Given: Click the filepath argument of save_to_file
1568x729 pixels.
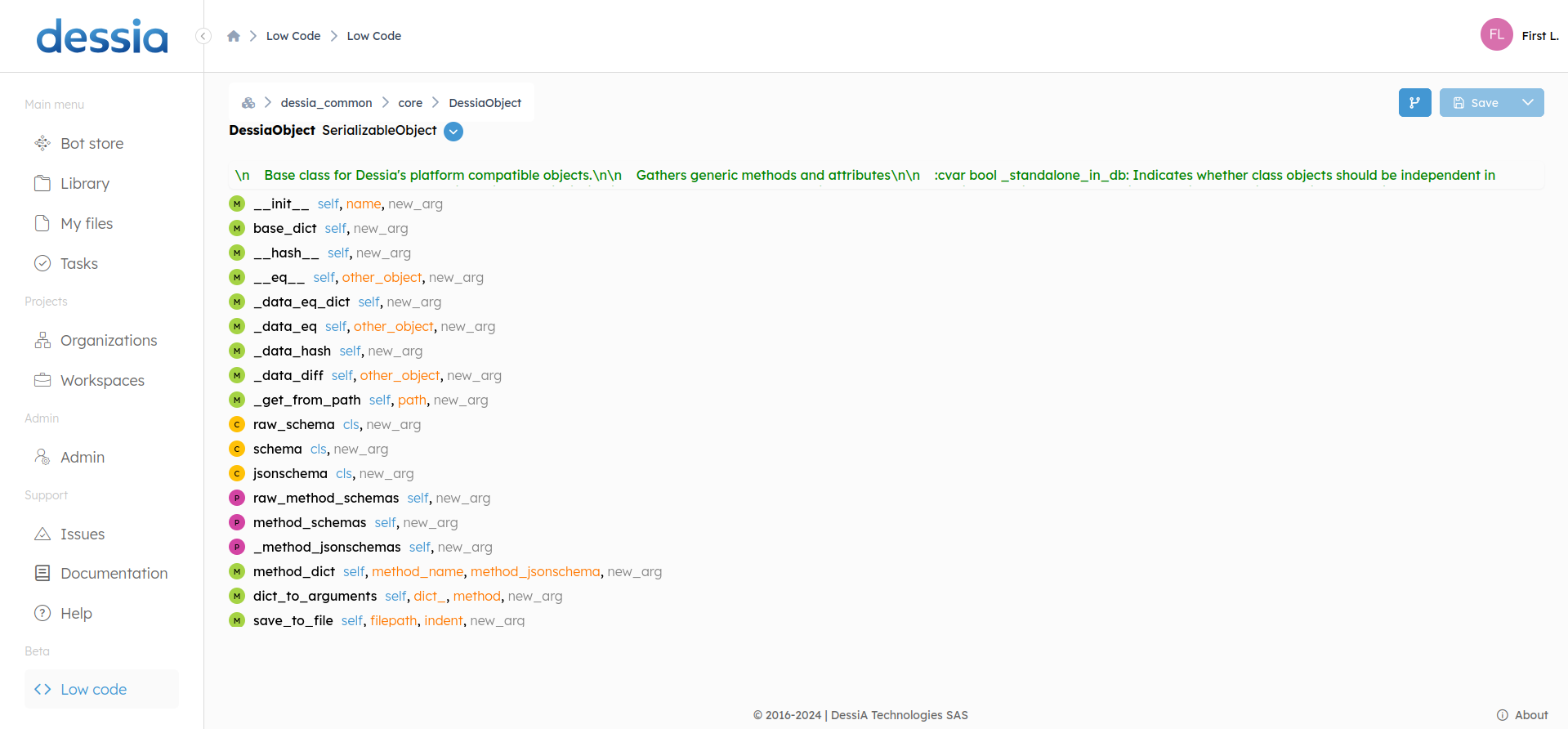Looking at the screenshot, I should click(394, 620).
